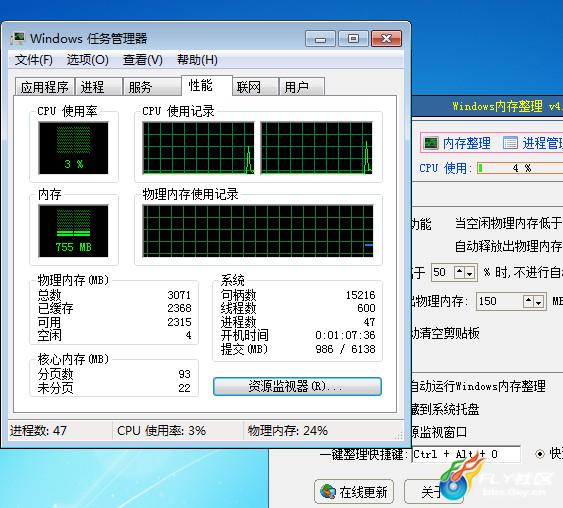Open 资源监视器(R) button
563x508 pixels.
click(297, 386)
